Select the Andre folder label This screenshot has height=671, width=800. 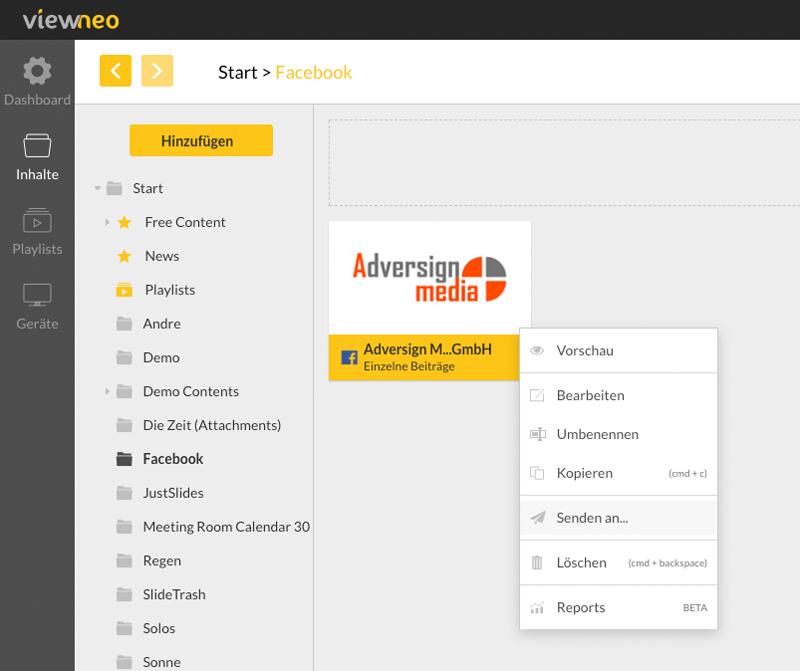tap(162, 324)
